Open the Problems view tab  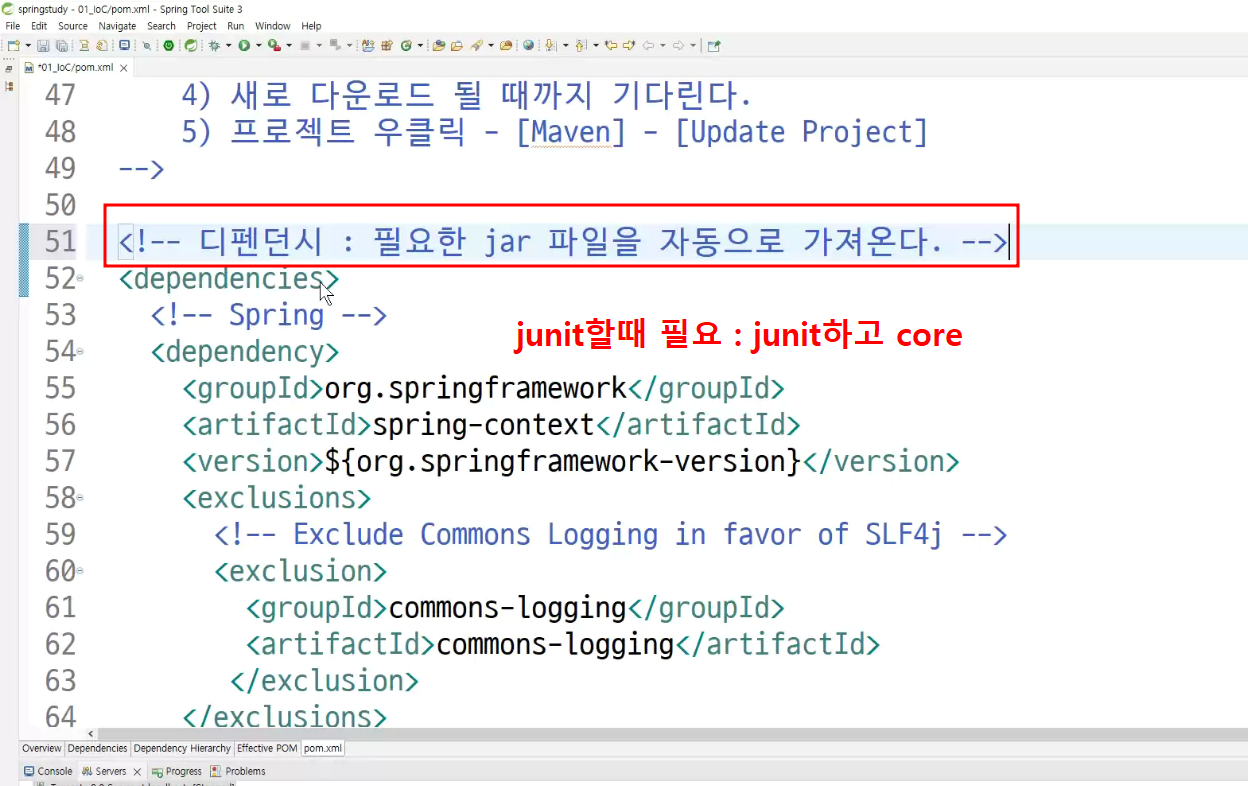238,771
